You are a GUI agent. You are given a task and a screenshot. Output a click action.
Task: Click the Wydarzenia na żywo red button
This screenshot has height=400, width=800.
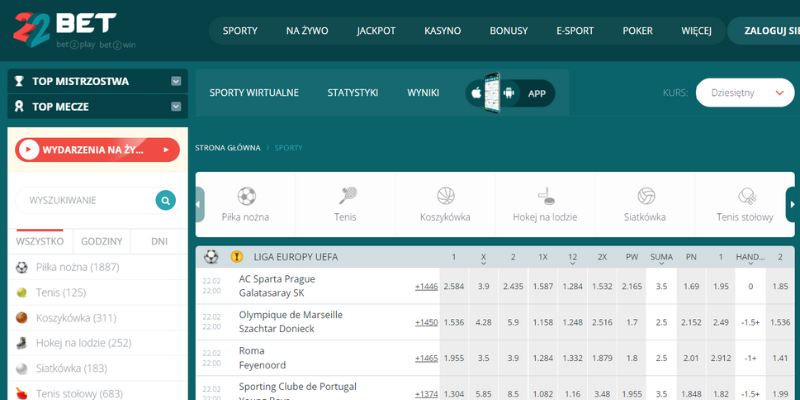pyautogui.click(x=97, y=149)
